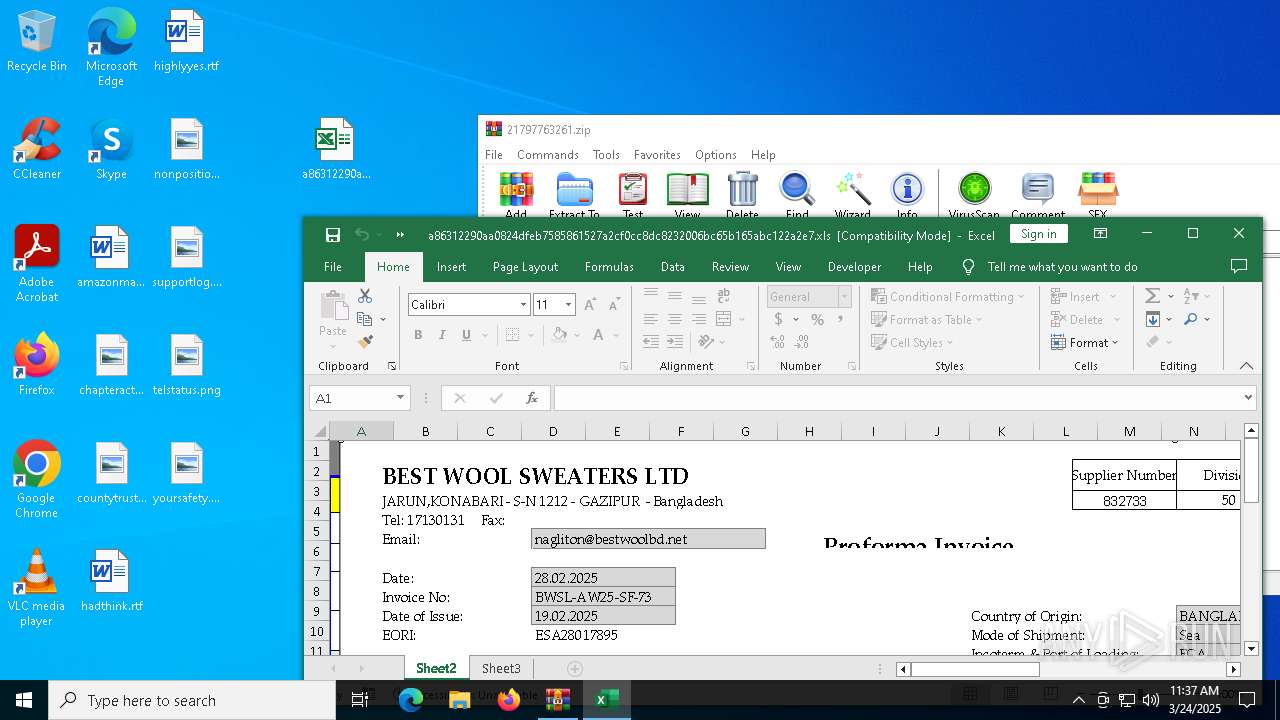Open the Format cells dropdown in Cells group

[1085, 343]
